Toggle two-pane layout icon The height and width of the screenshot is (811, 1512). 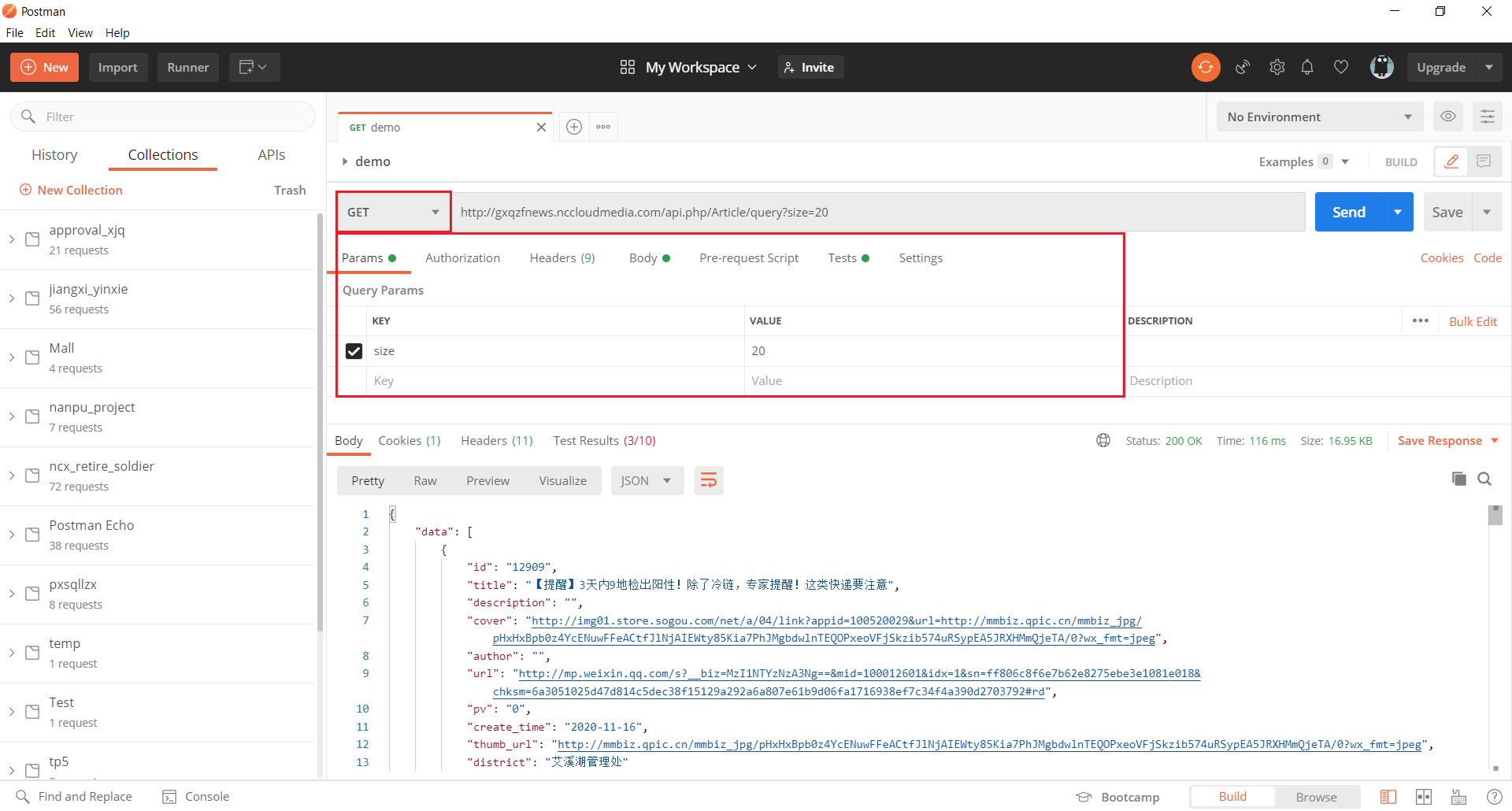[1388, 797]
